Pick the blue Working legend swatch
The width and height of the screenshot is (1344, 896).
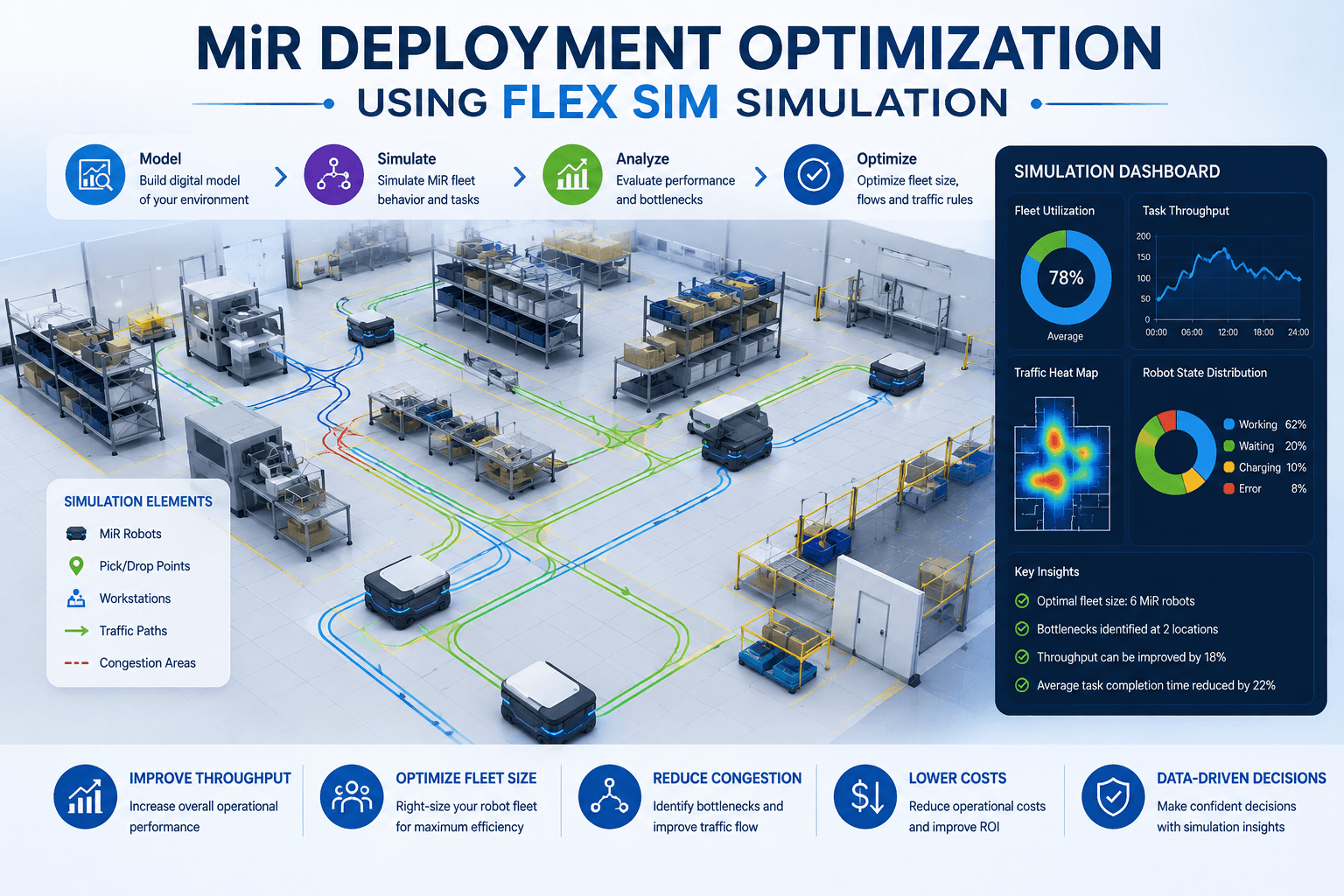[x=1229, y=424]
